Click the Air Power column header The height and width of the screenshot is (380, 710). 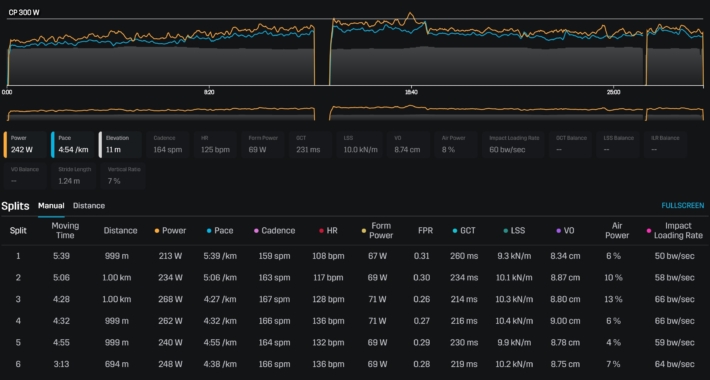(x=617, y=231)
